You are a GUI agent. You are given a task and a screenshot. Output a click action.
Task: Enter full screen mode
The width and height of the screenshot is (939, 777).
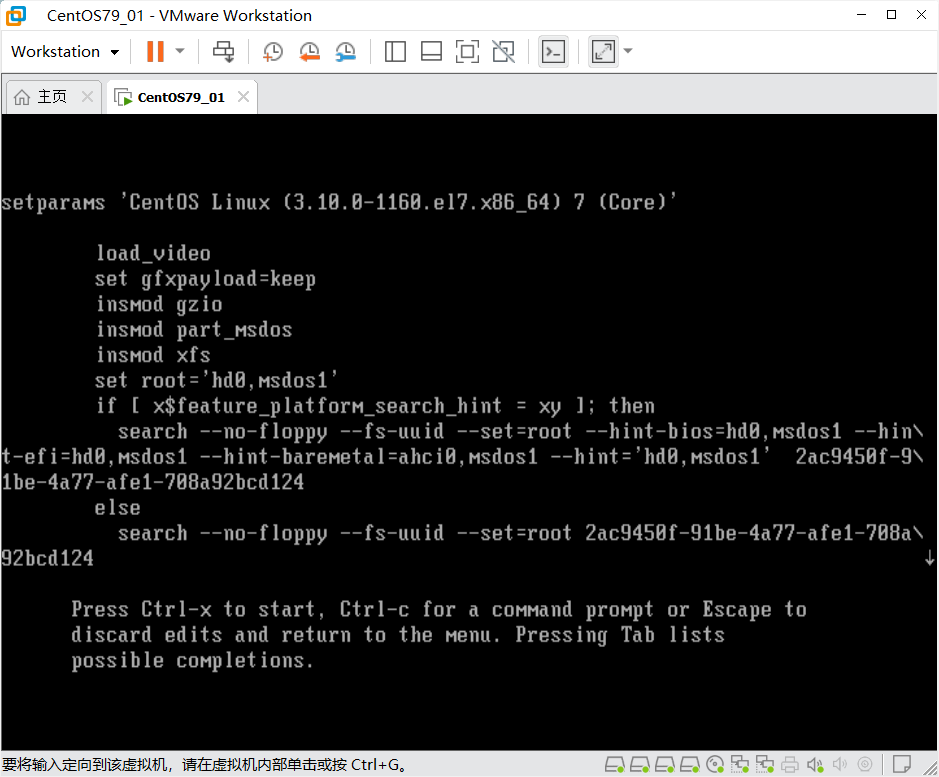click(x=467, y=52)
